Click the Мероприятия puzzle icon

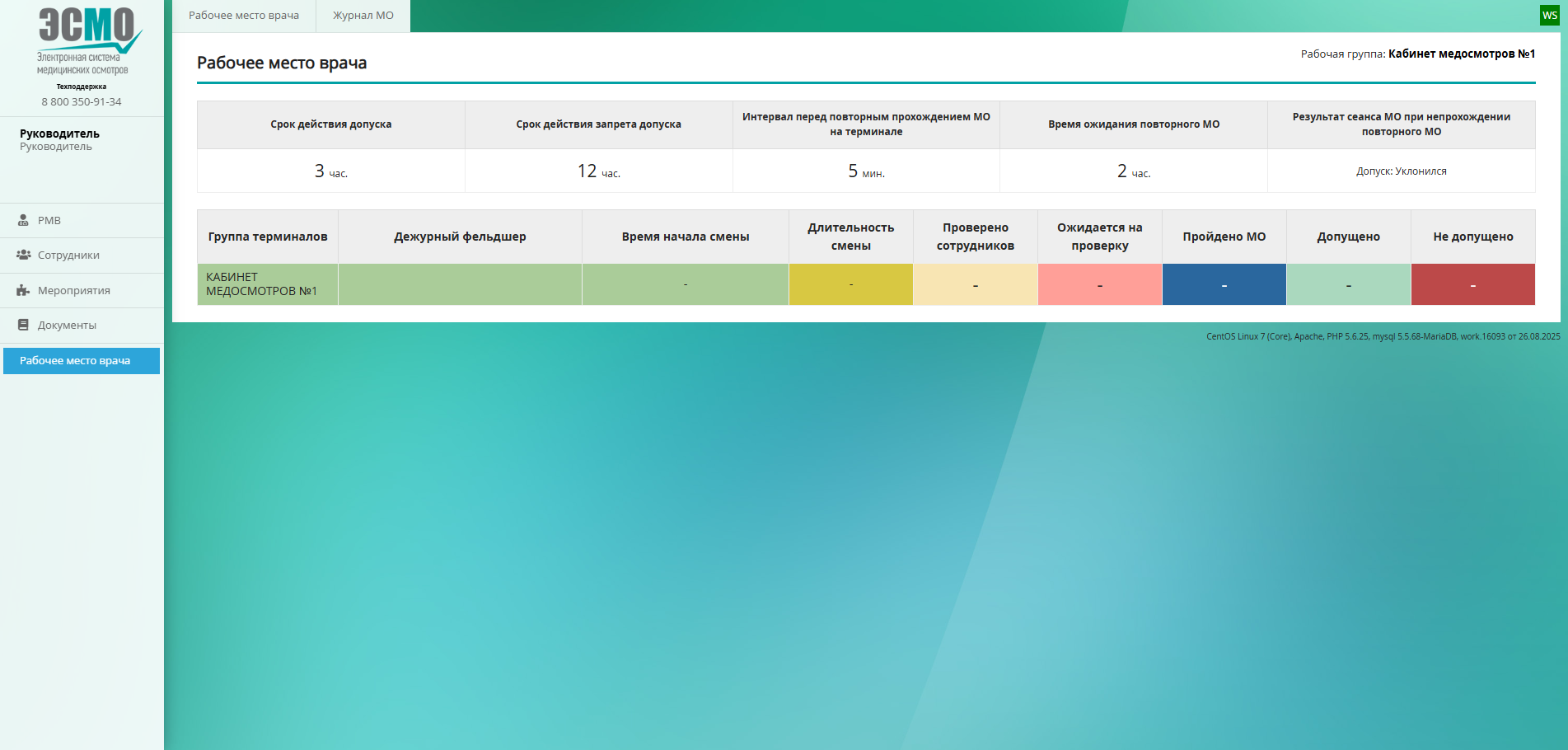point(24,290)
